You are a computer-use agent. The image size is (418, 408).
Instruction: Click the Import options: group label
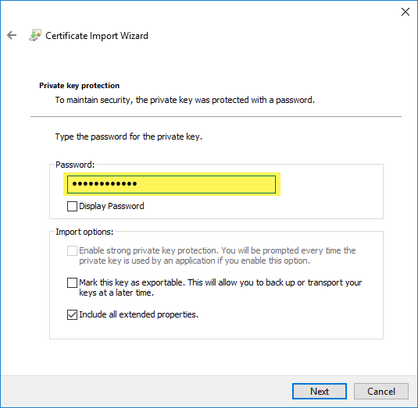tap(84, 232)
